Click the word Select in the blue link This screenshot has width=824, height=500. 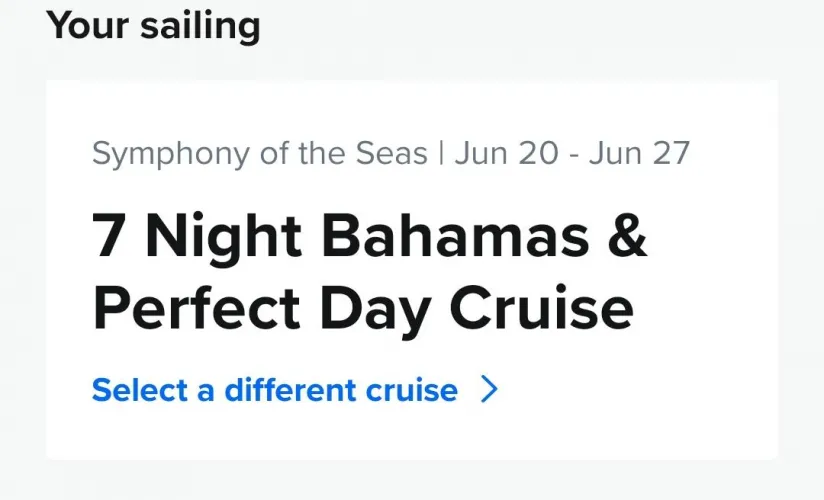[139, 389]
